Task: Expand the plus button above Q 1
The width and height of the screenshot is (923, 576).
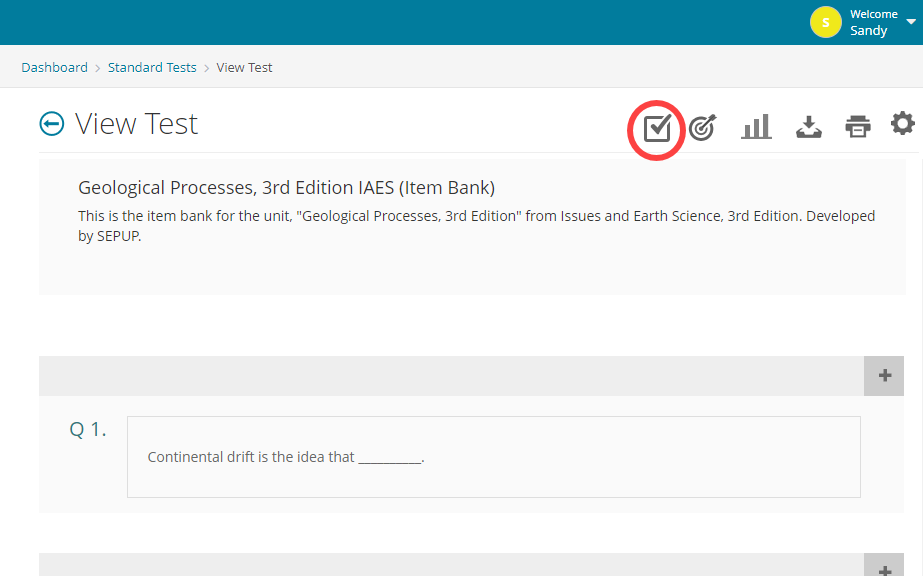Action: (x=884, y=376)
